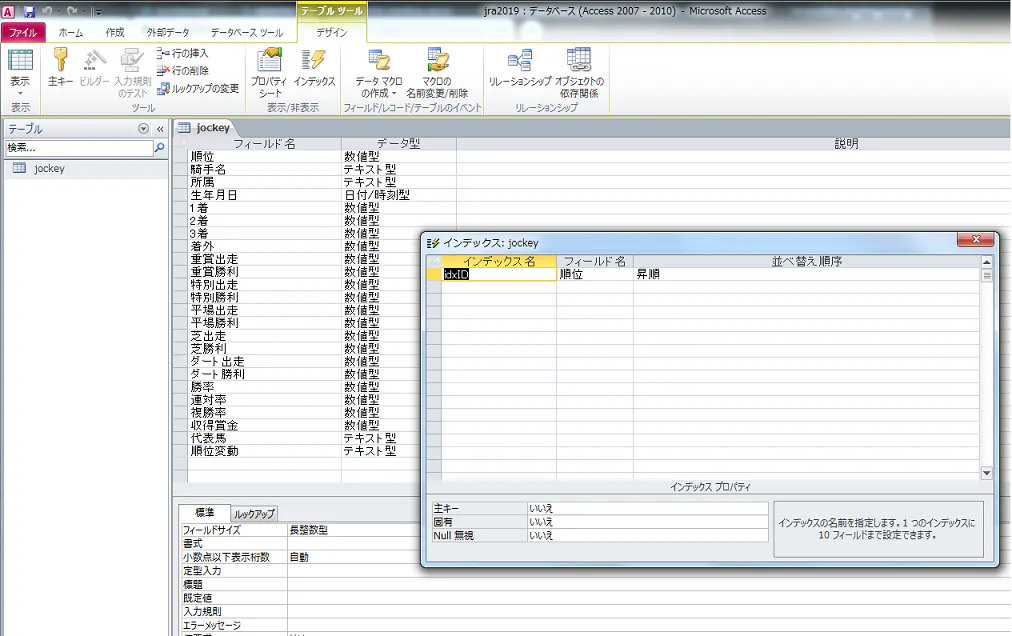The height and width of the screenshot is (636, 1012).
Task: Click the 主キー property value いいえ
Action: coord(647,509)
